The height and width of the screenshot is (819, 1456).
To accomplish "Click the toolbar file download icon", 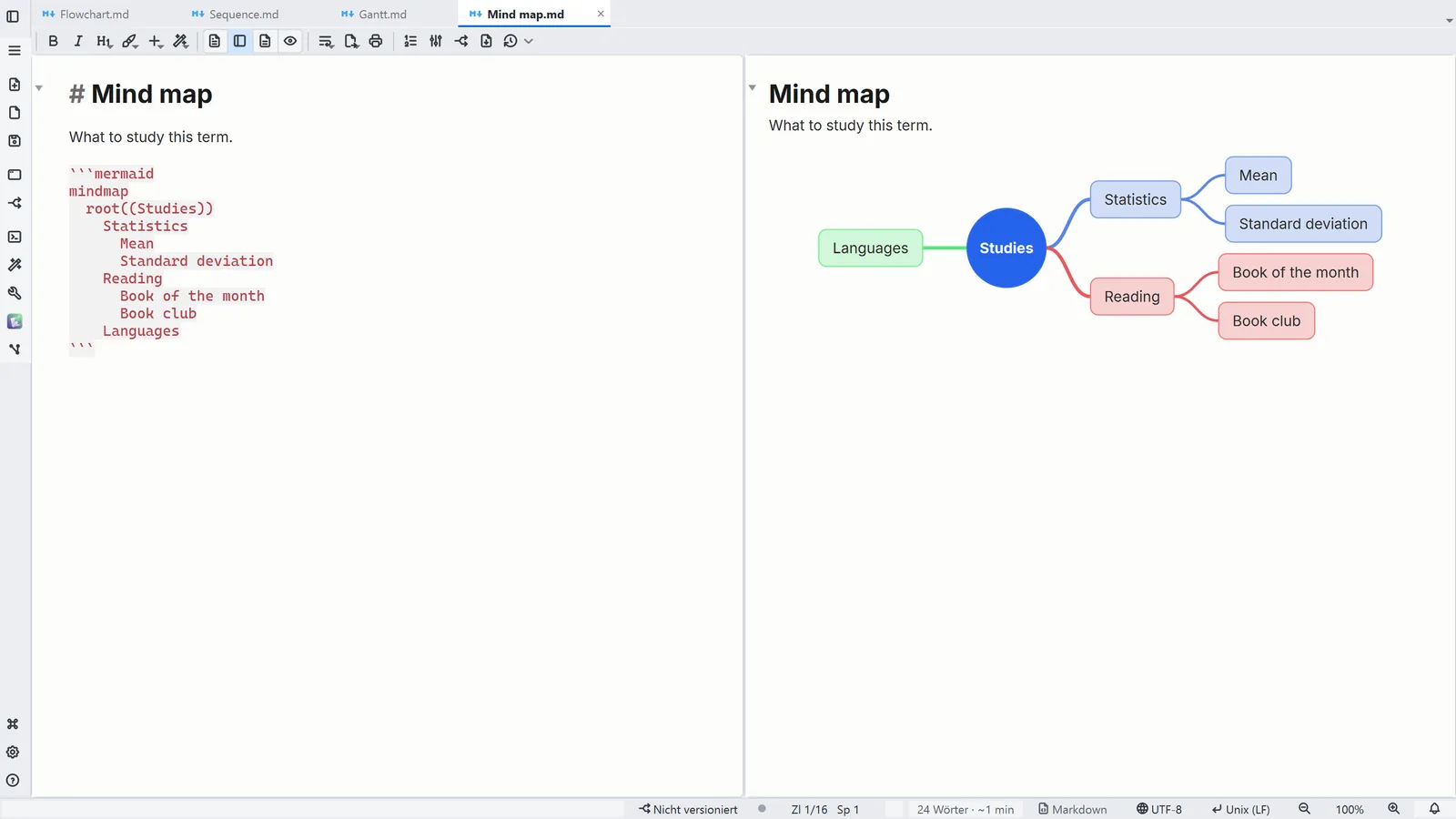I will click(x=486, y=41).
